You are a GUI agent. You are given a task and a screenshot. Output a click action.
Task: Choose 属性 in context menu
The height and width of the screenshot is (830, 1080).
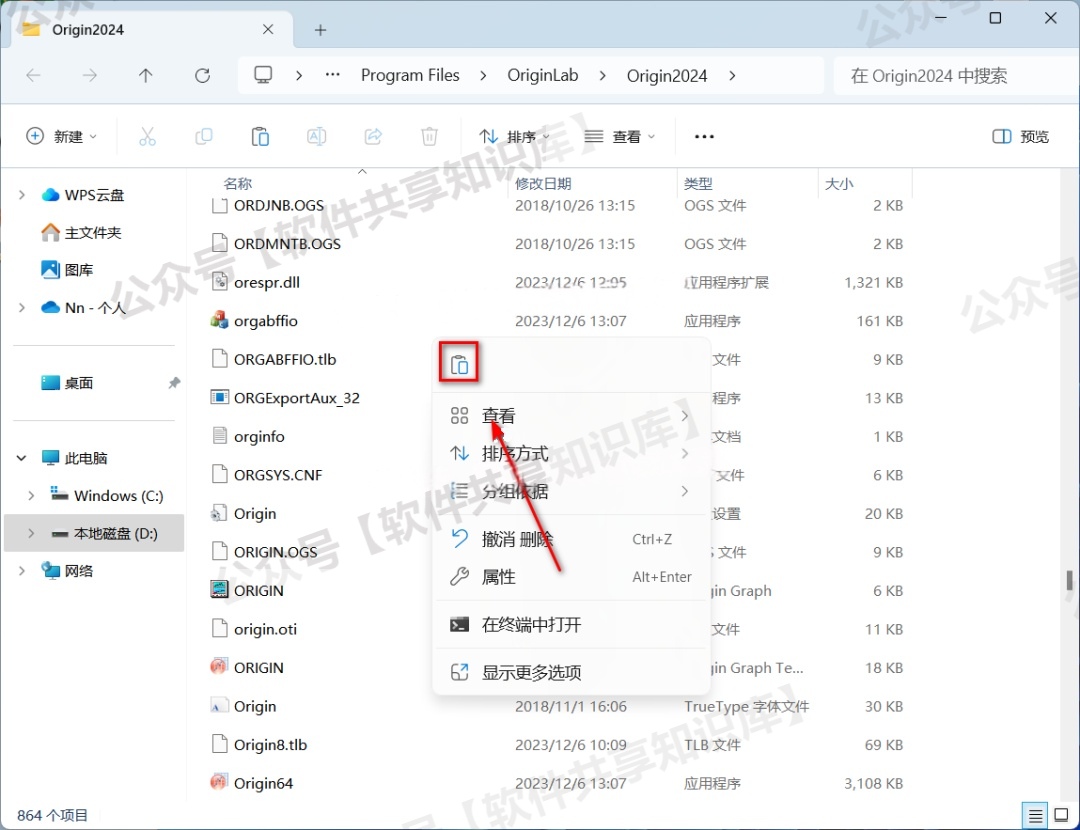coord(571,577)
